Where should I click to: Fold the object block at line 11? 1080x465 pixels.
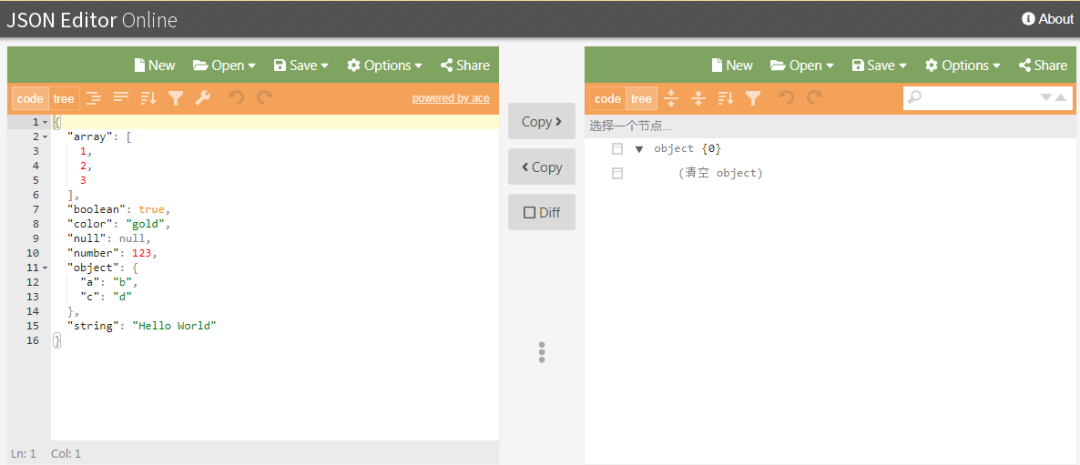[x=45, y=267]
